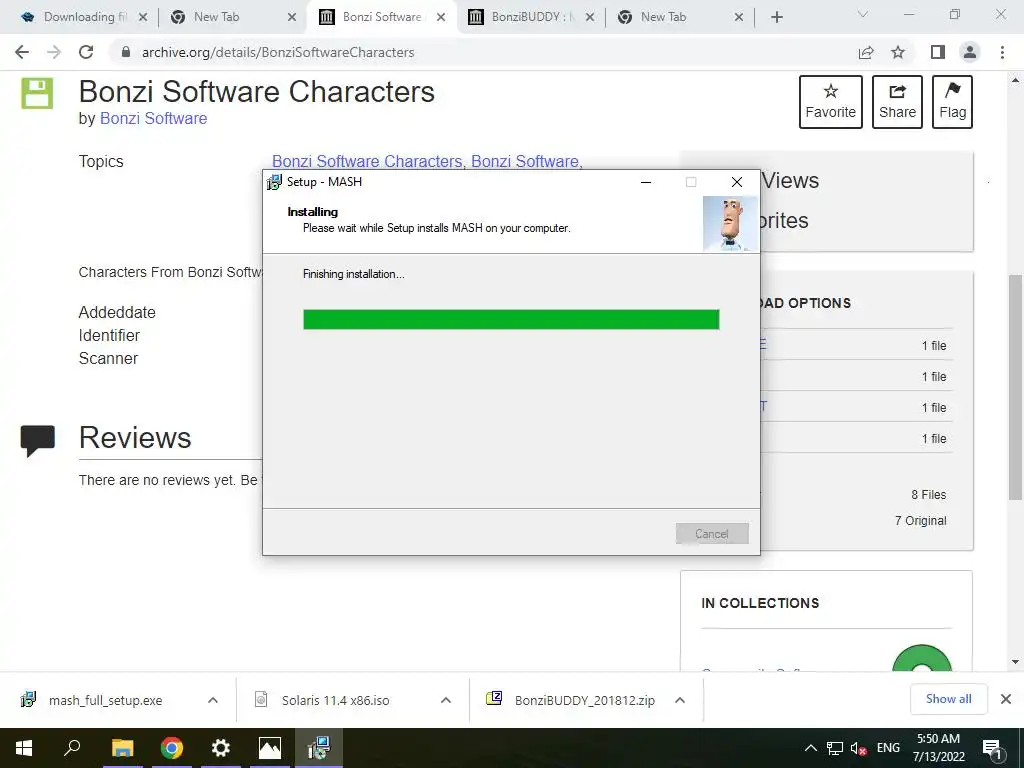The height and width of the screenshot is (768, 1024).
Task: Click the Cancel button in Setup
Action: click(x=712, y=534)
